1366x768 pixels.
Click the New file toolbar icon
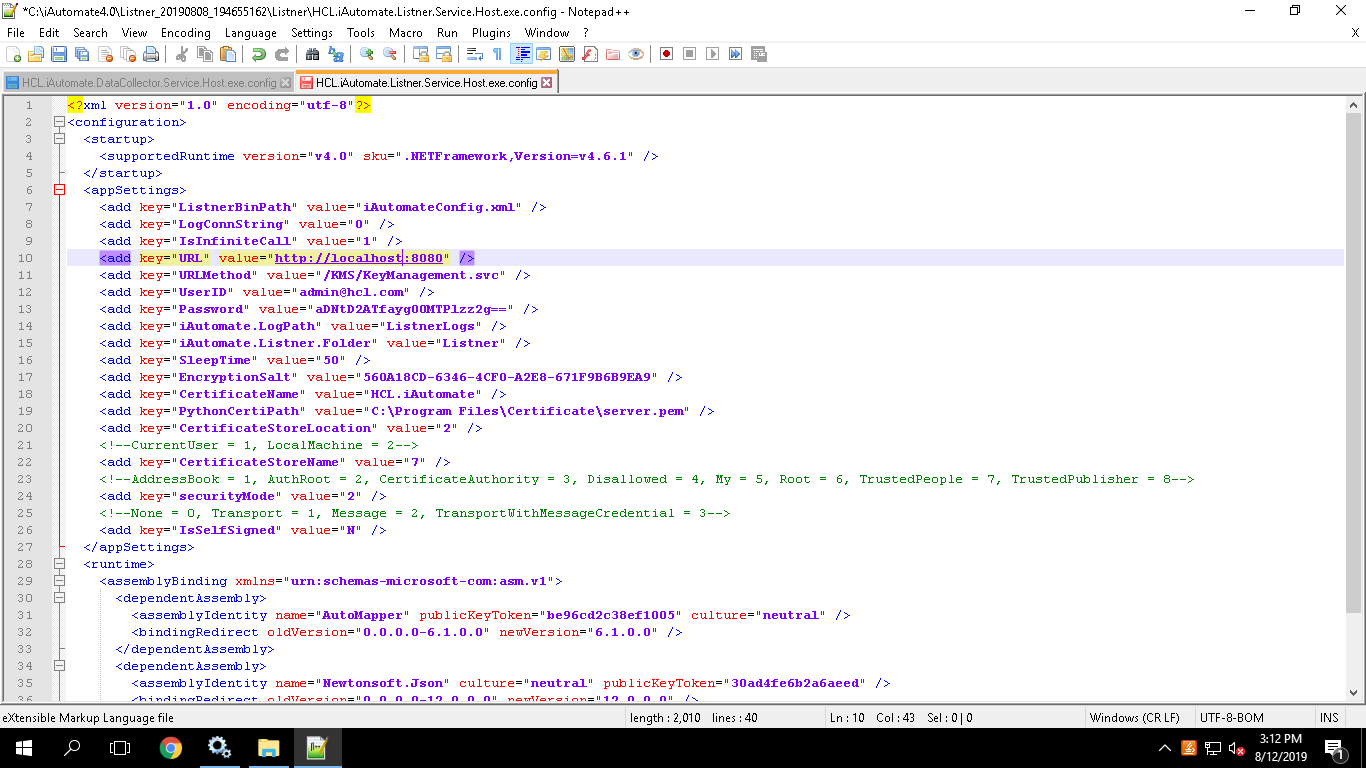pyautogui.click(x=14, y=54)
